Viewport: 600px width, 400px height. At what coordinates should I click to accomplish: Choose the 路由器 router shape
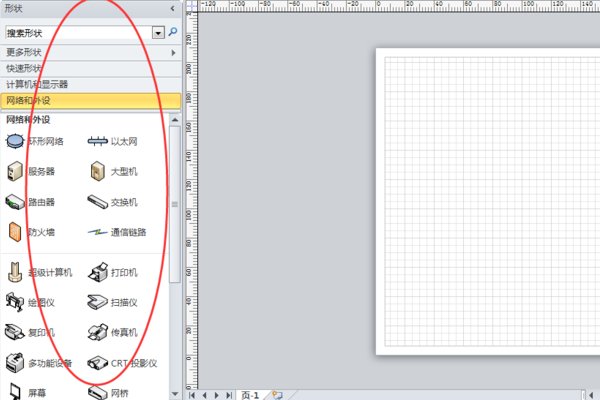coord(31,202)
